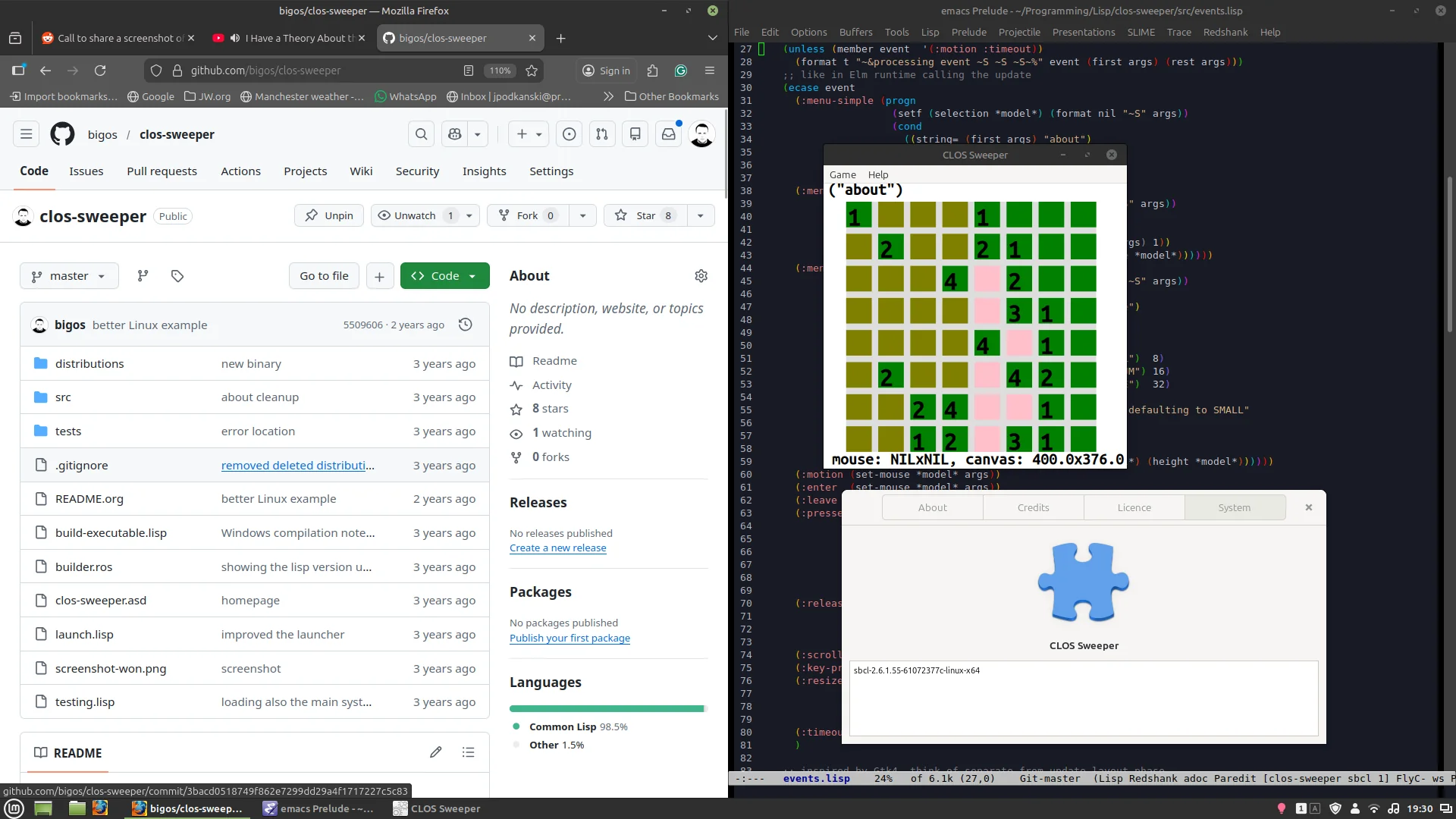Expand the master branch dropdown
Screen dimensions: 1456x819
click(69, 276)
